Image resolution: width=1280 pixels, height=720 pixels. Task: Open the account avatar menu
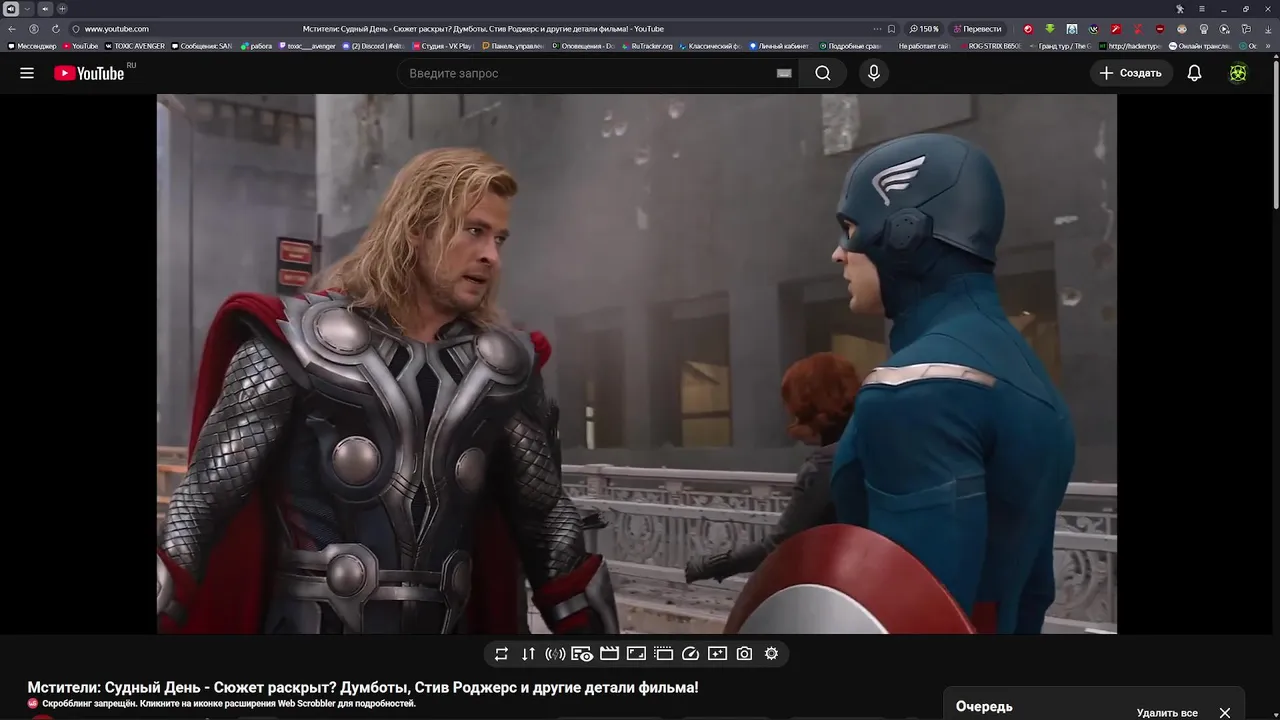coord(1238,73)
